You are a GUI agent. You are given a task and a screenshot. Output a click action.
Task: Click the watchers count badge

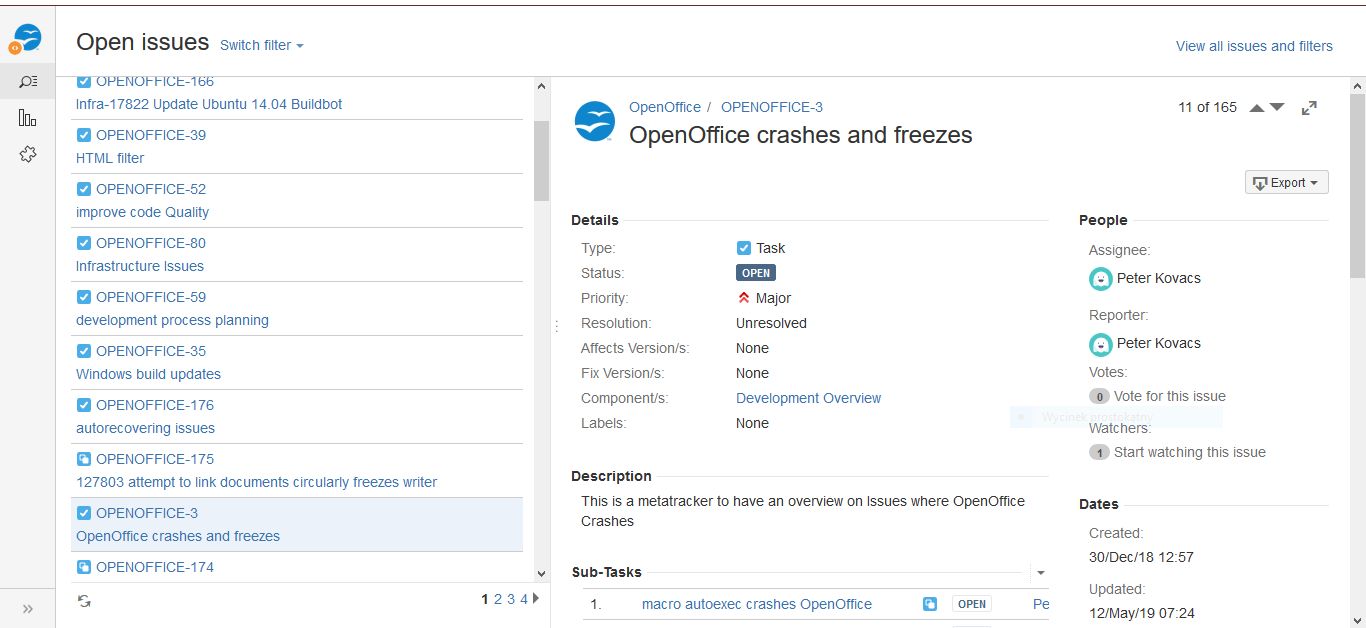tap(1099, 452)
